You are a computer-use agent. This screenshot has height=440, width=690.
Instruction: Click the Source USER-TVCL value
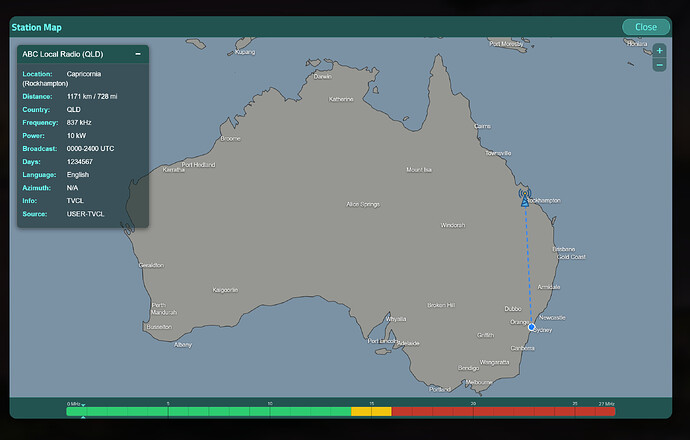coord(85,213)
